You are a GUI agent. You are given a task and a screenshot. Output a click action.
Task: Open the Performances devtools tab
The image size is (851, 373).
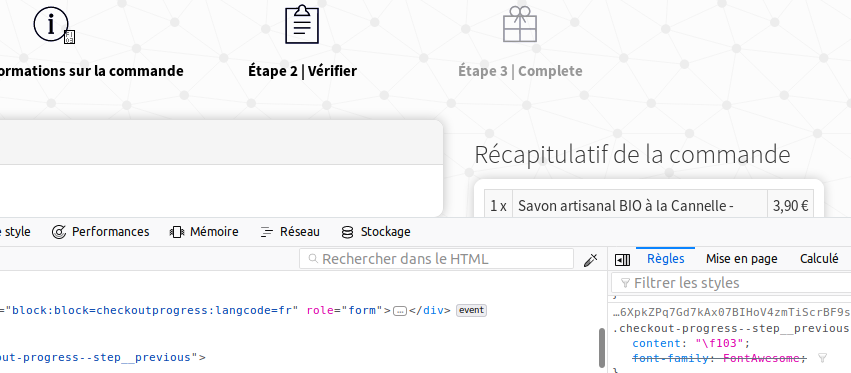(100, 232)
